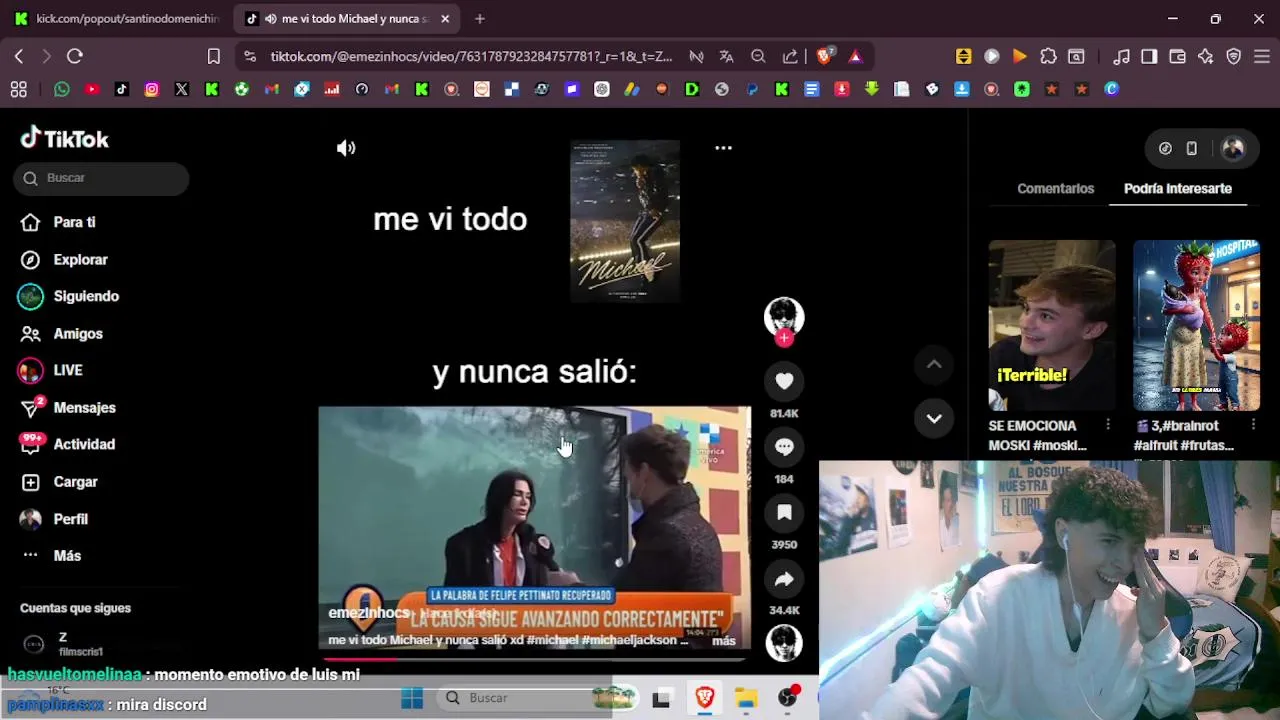The width and height of the screenshot is (1280, 720).
Task: Bookmark this page icon
Action: [x=213, y=56]
